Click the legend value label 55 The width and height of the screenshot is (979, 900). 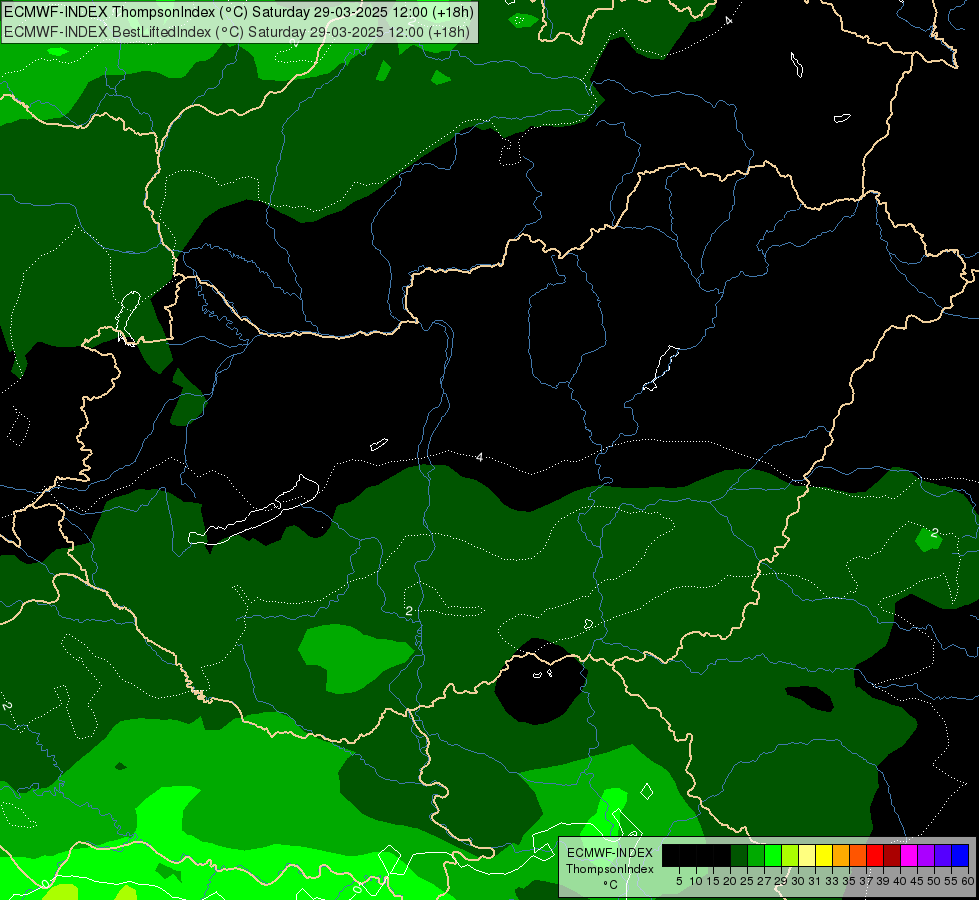pyautogui.click(x=951, y=881)
